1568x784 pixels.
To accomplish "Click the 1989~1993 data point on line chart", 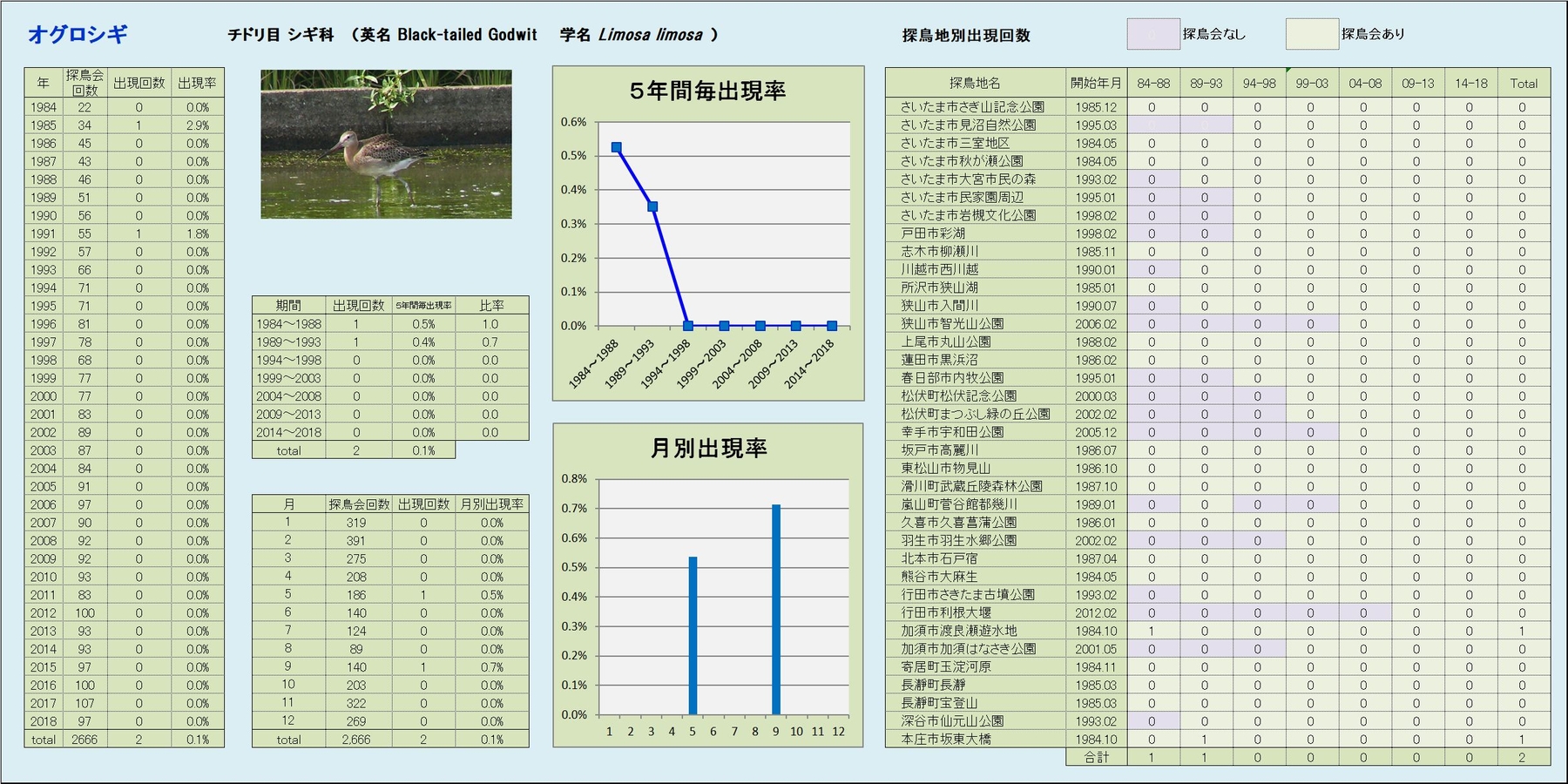I will pyautogui.click(x=652, y=206).
